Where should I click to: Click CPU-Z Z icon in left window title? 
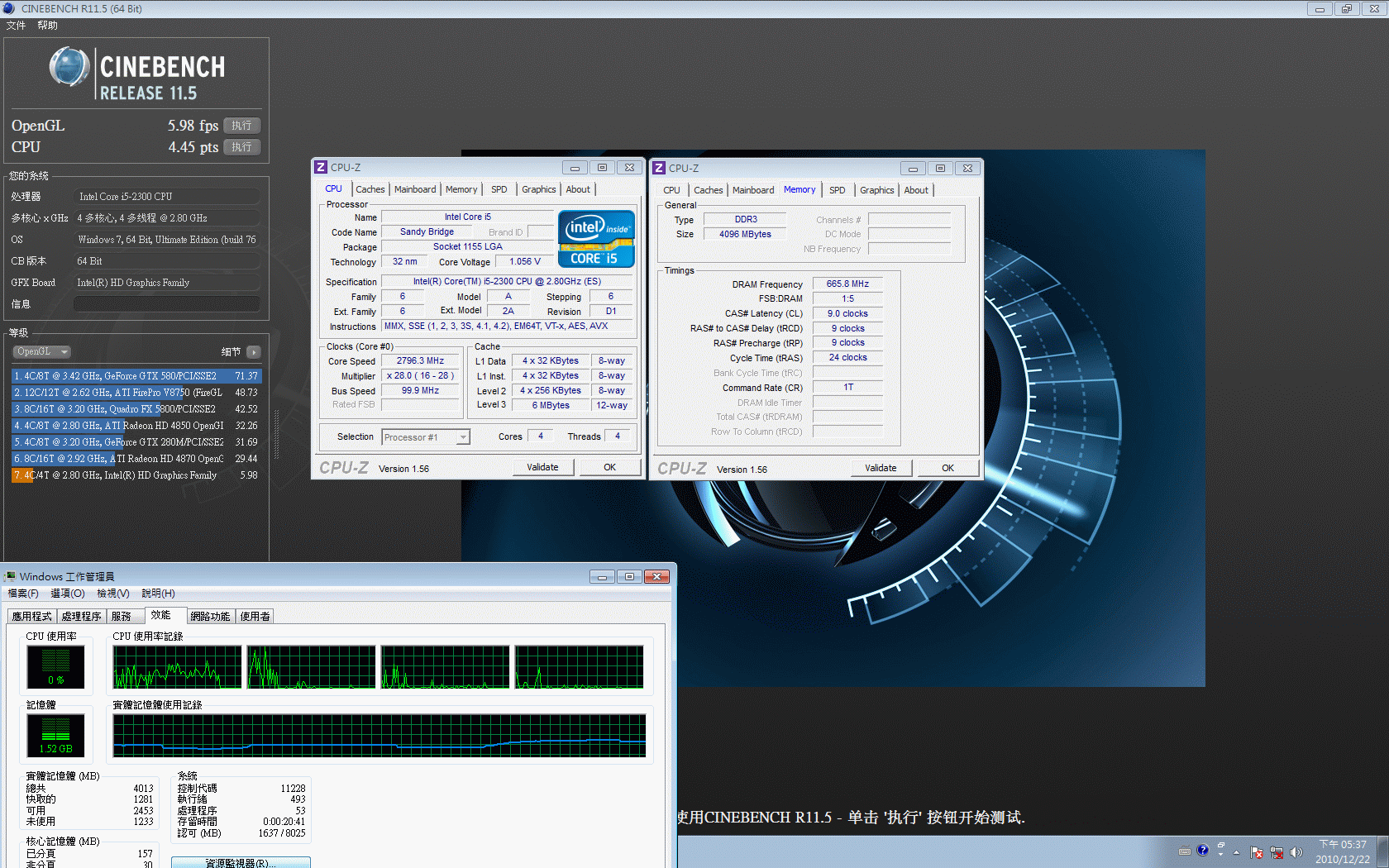321,168
